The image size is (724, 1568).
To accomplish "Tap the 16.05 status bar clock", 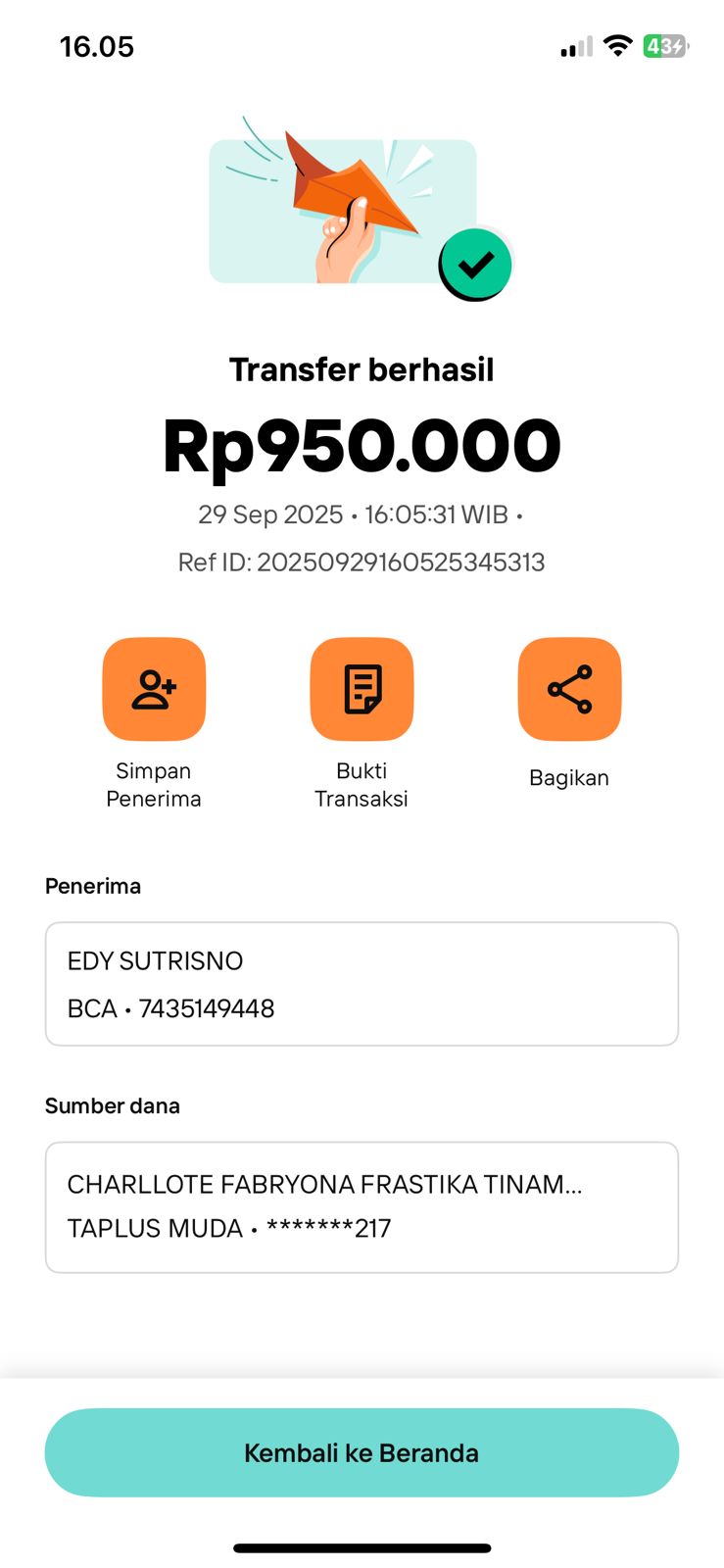I will [x=96, y=47].
